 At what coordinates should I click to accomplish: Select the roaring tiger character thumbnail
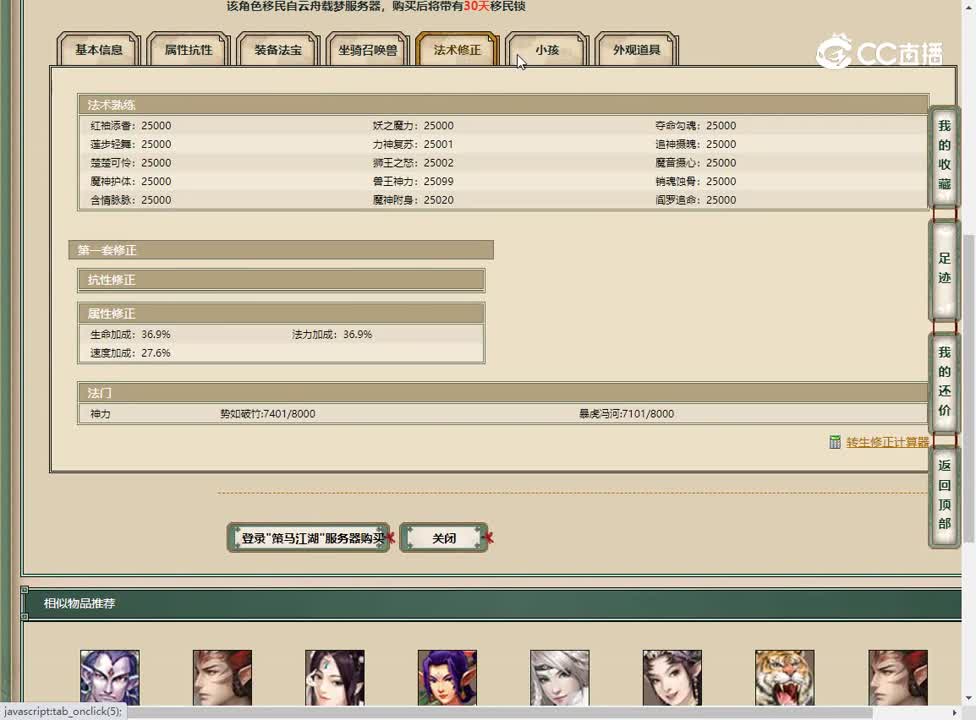[x=784, y=677]
